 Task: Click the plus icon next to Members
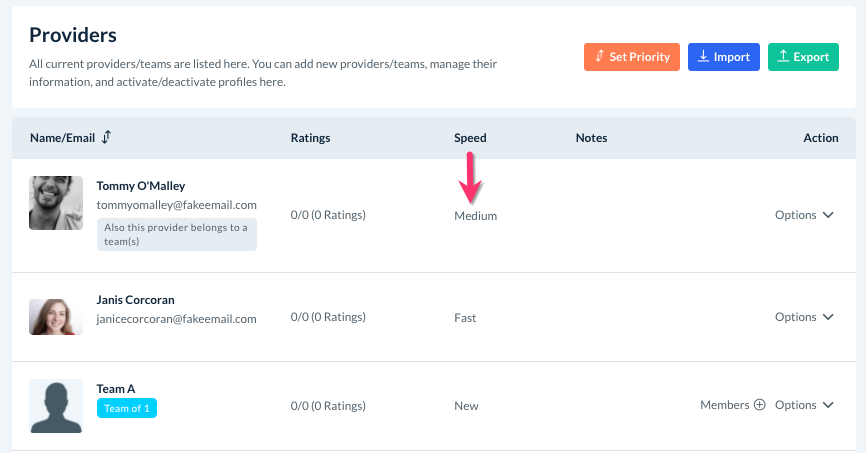click(759, 405)
